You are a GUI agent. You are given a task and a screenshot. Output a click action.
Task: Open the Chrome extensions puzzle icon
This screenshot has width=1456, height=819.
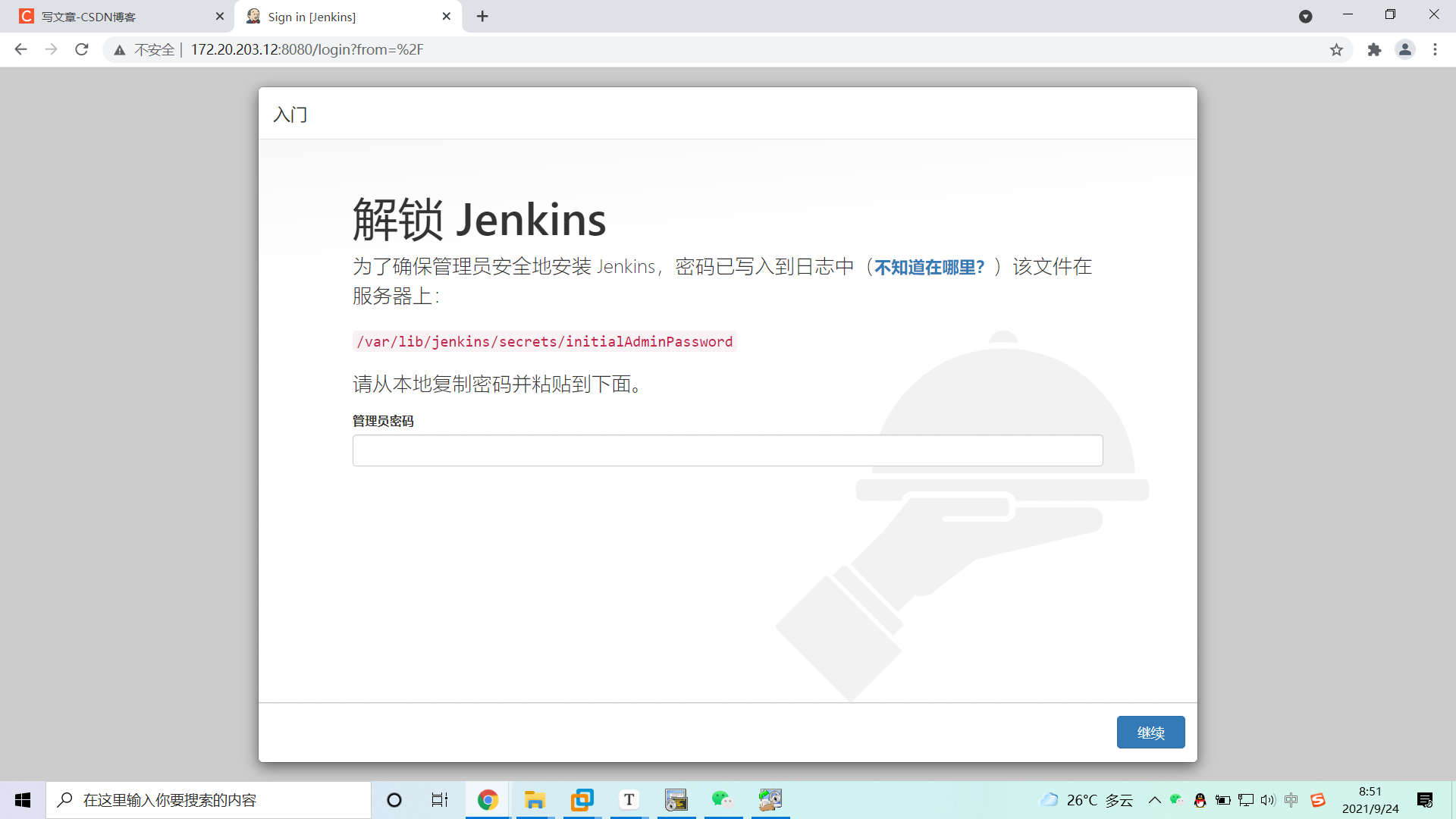coord(1374,49)
